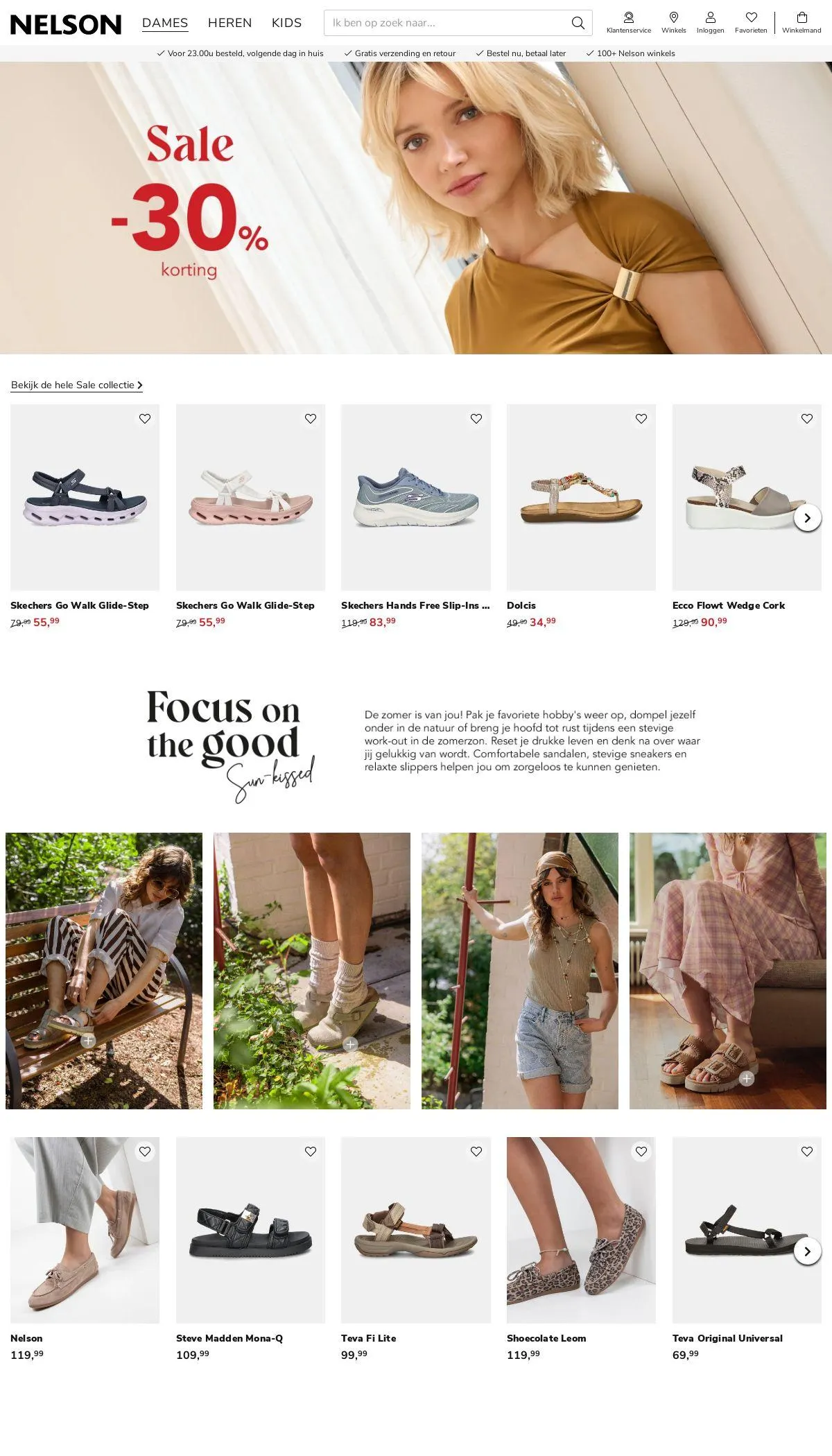Click the NELSON logo
Screen dimensions: 832x1456
click(66, 24)
